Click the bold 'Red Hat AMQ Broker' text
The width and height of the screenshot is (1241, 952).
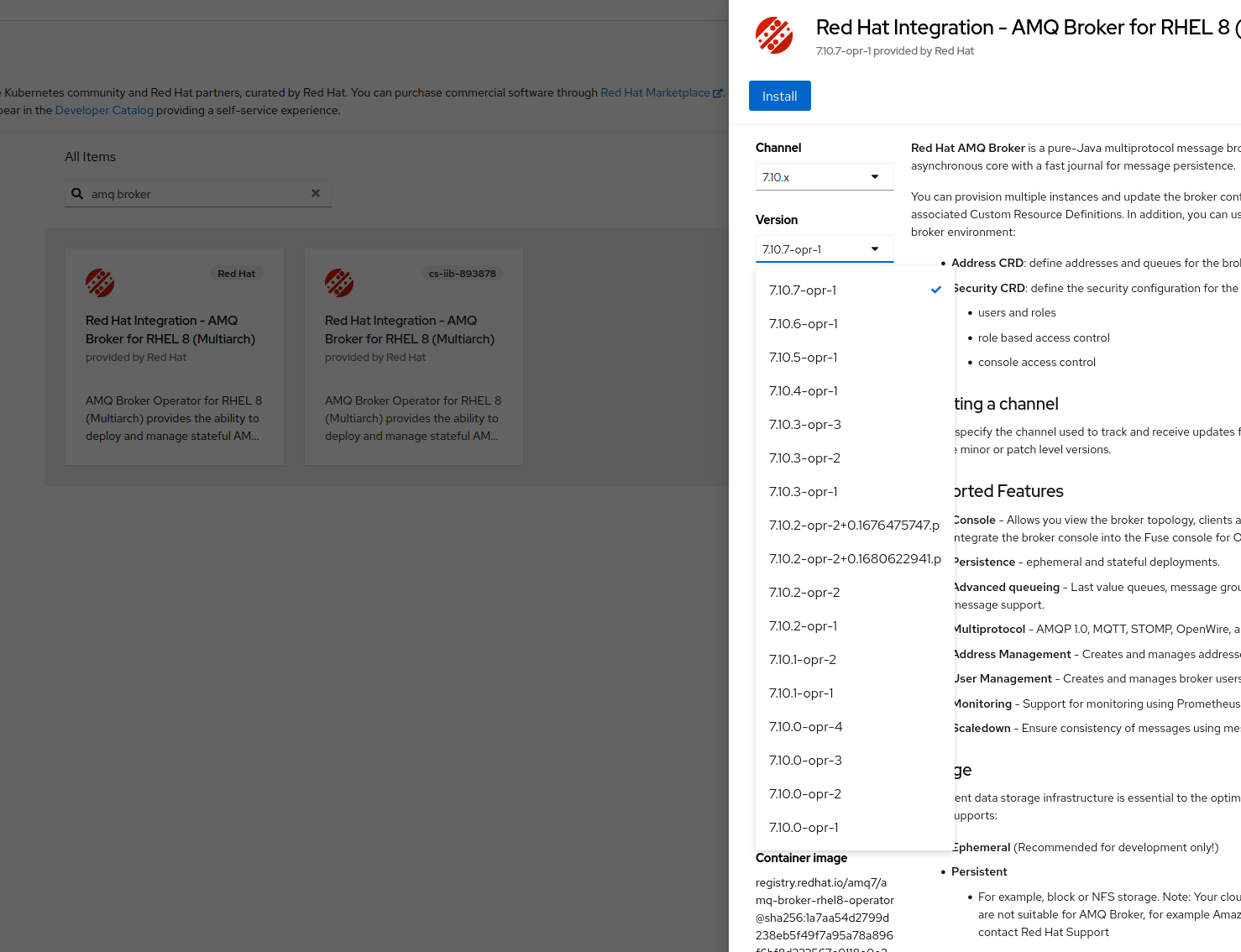coord(968,148)
